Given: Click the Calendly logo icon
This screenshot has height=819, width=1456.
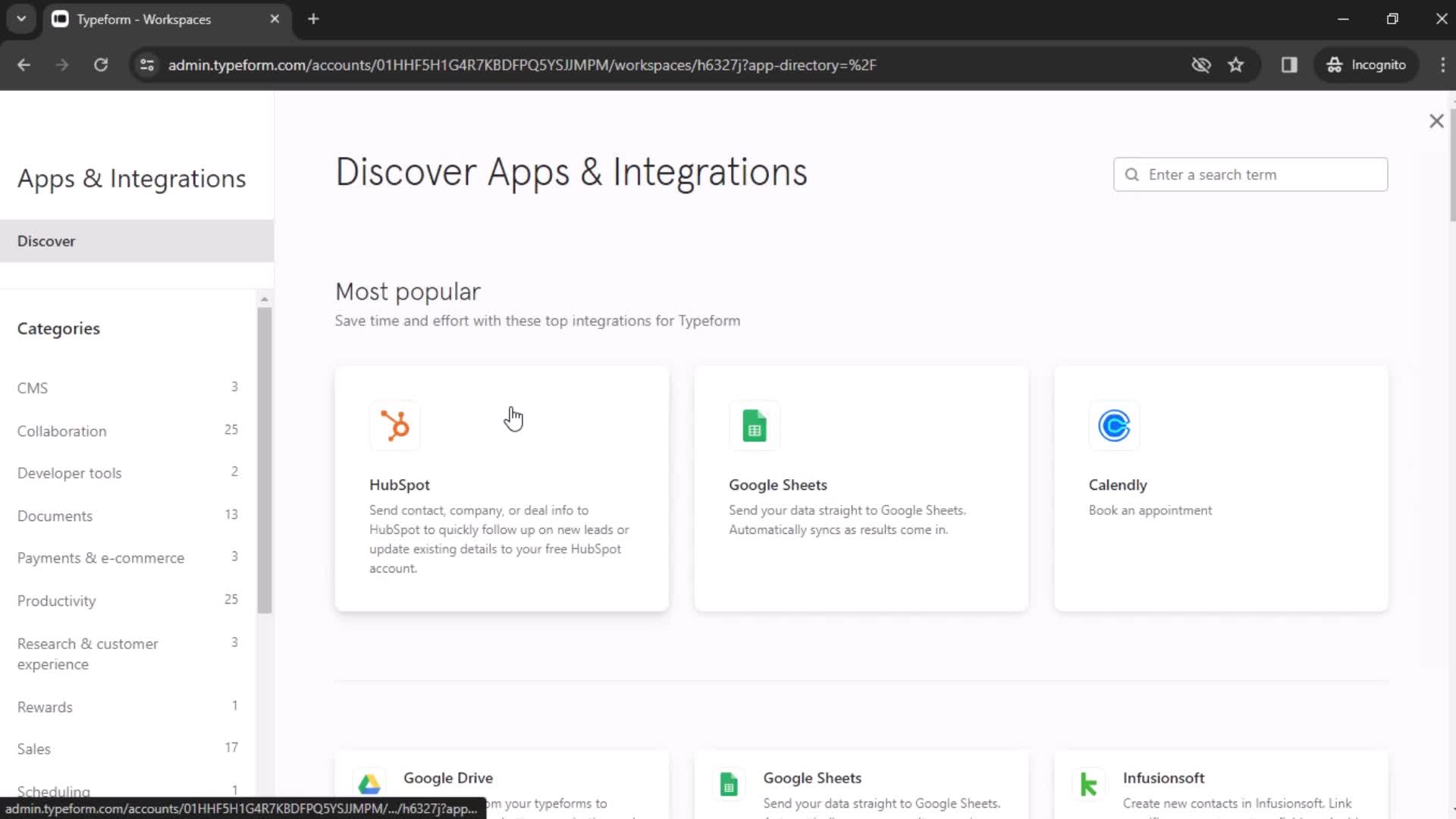Looking at the screenshot, I should click(x=1114, y=425).
